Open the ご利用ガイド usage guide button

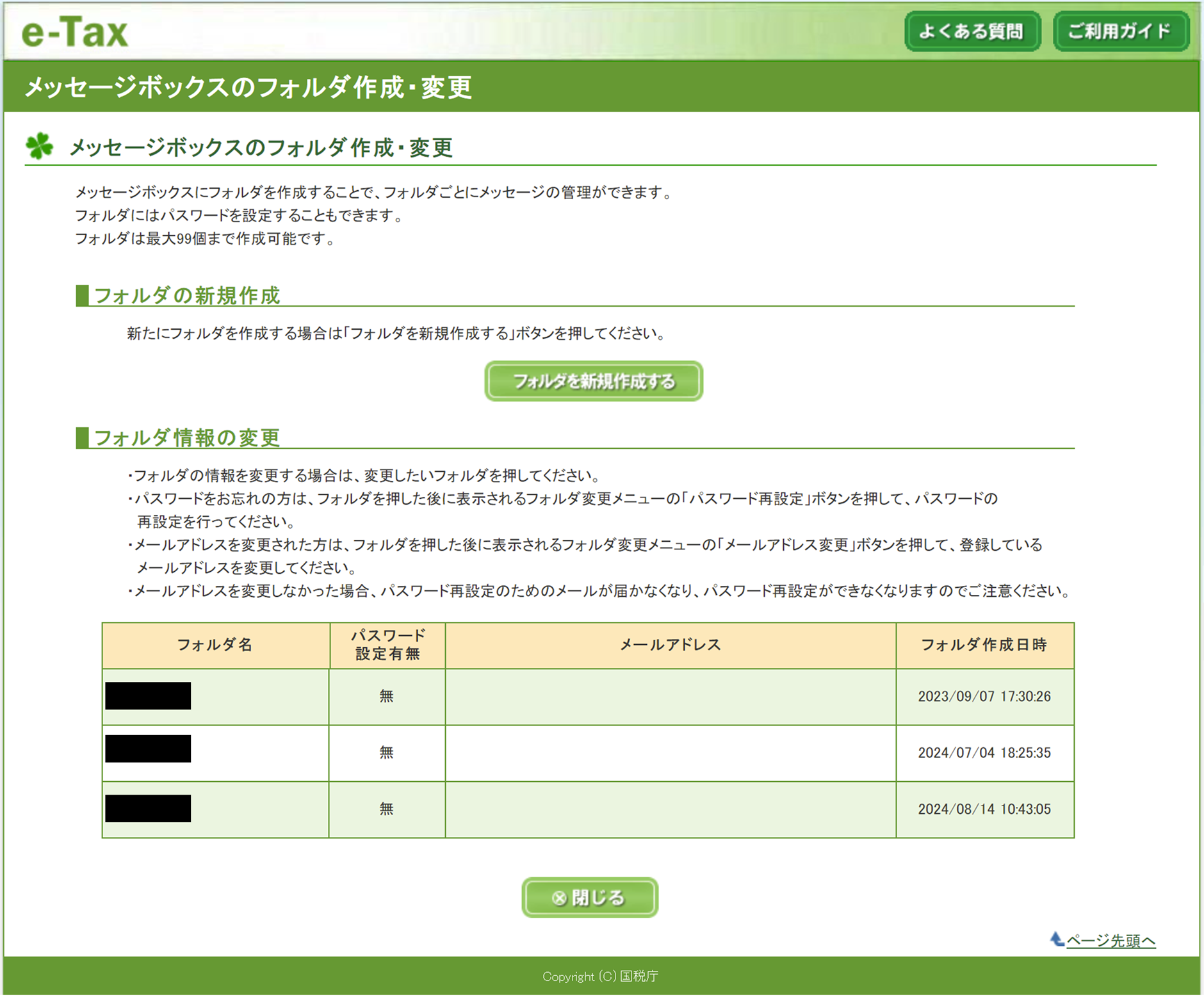pos(1121,31)
